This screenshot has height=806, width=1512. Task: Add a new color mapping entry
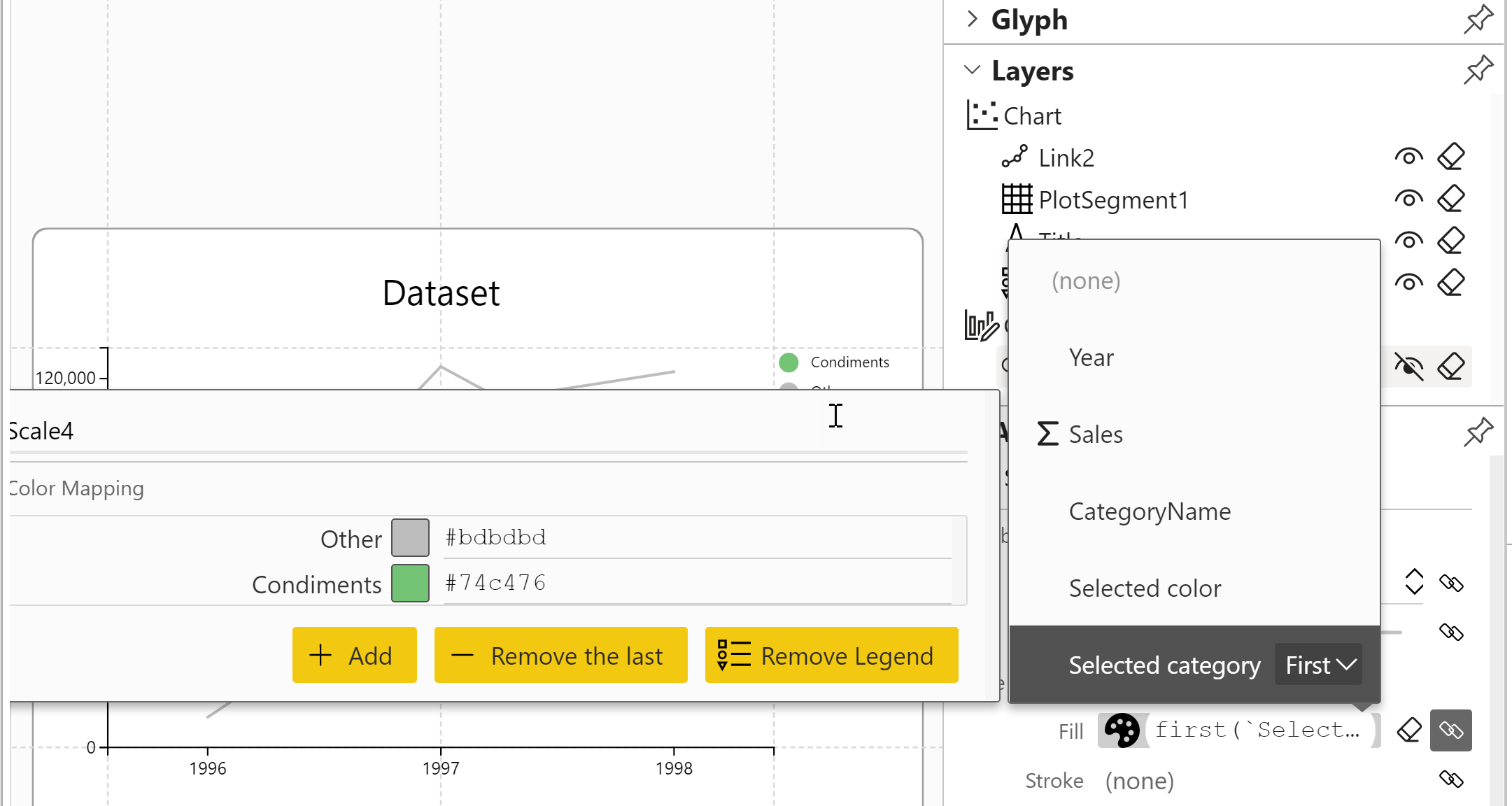(x=354, y=656)
